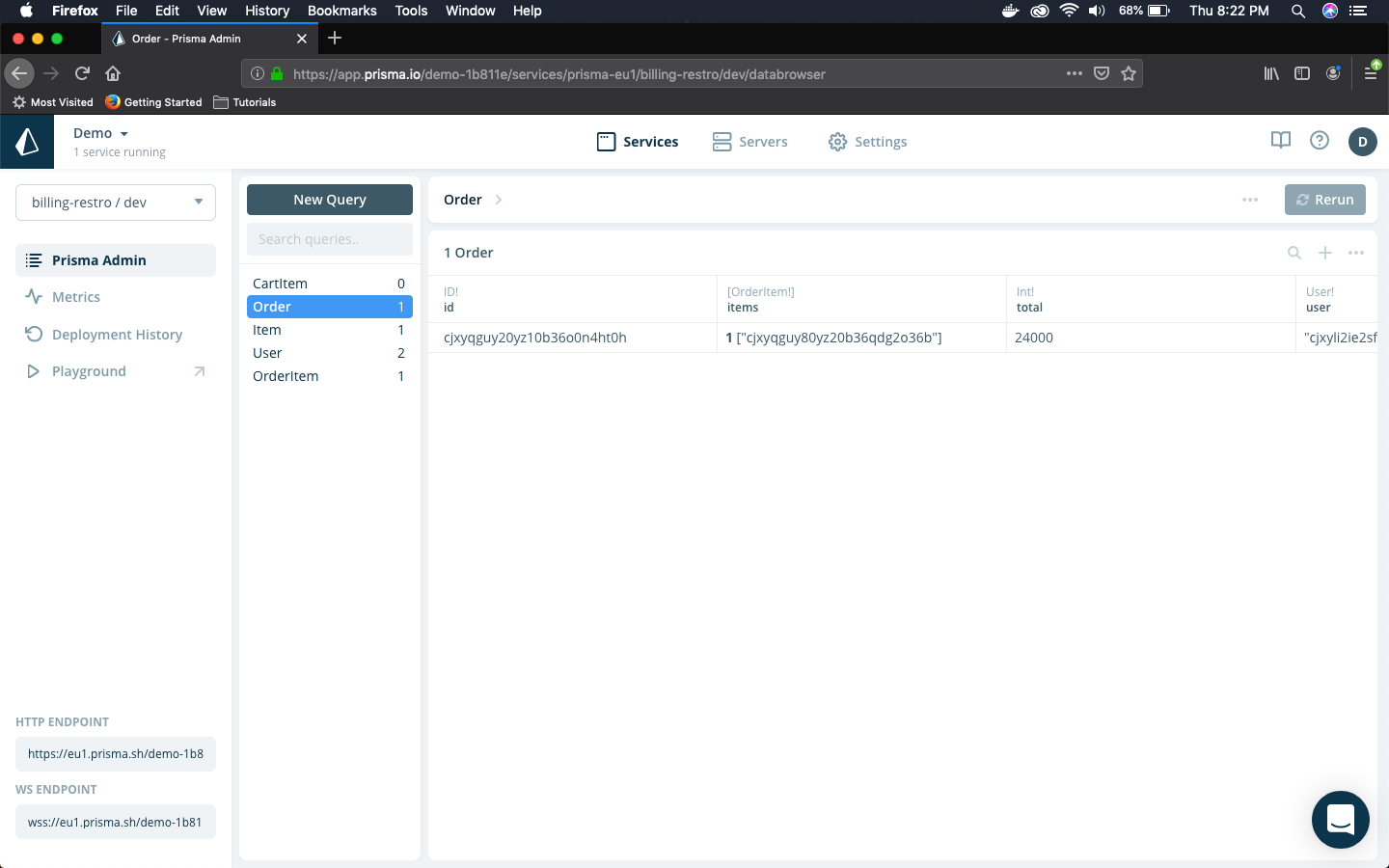This screenshot has width=1389, height=868.
Task: Open the Wi-Fi status menu
Action: [1069, 11]
